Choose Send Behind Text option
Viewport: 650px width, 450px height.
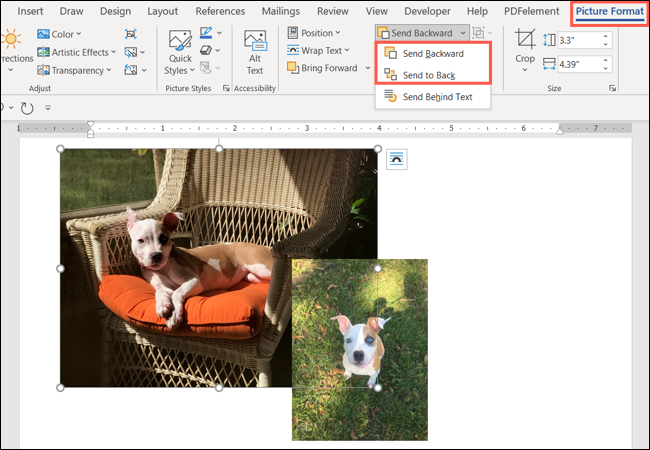(x=436, y=97)
